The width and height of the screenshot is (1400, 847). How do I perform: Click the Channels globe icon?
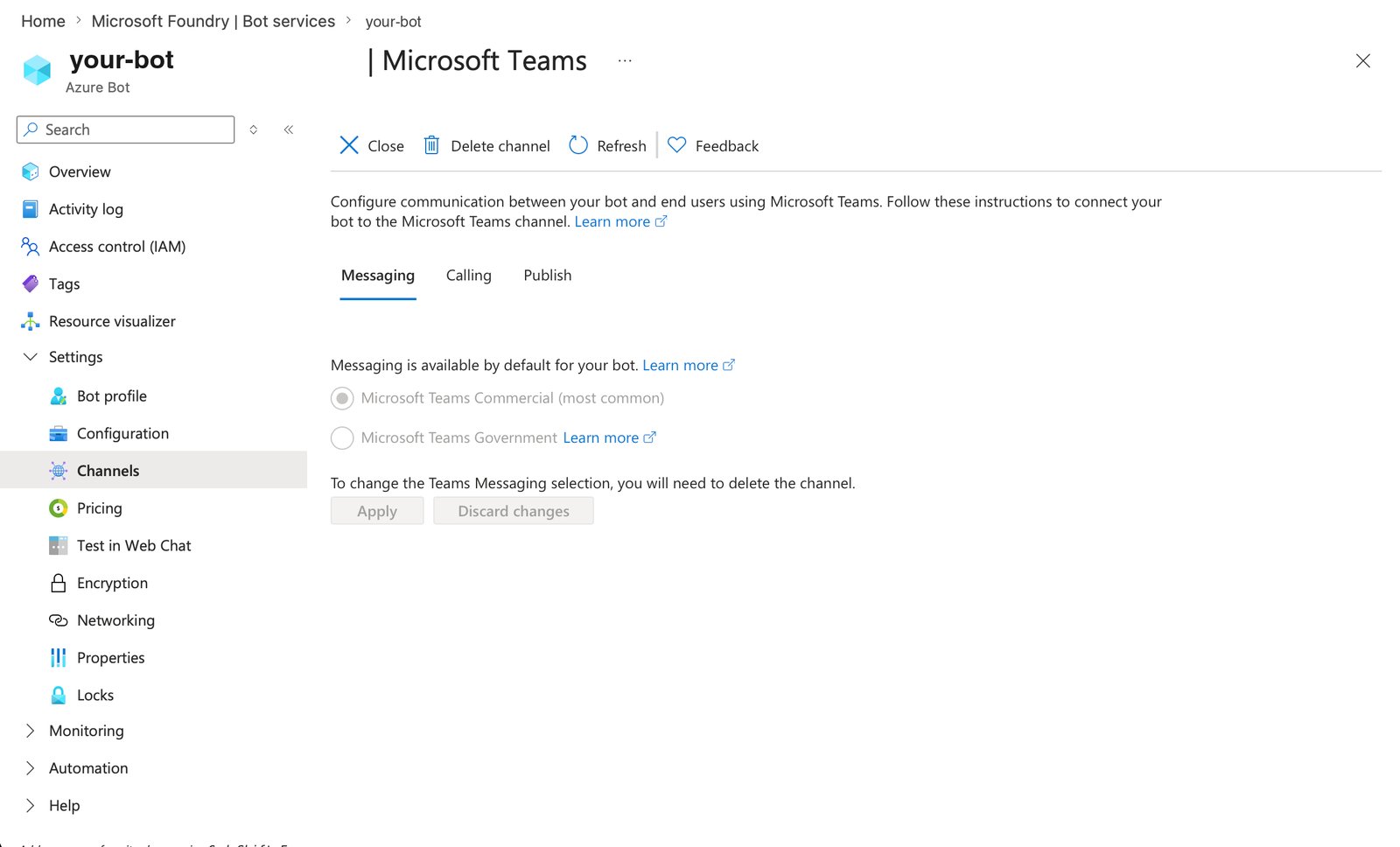coord(59,471)
